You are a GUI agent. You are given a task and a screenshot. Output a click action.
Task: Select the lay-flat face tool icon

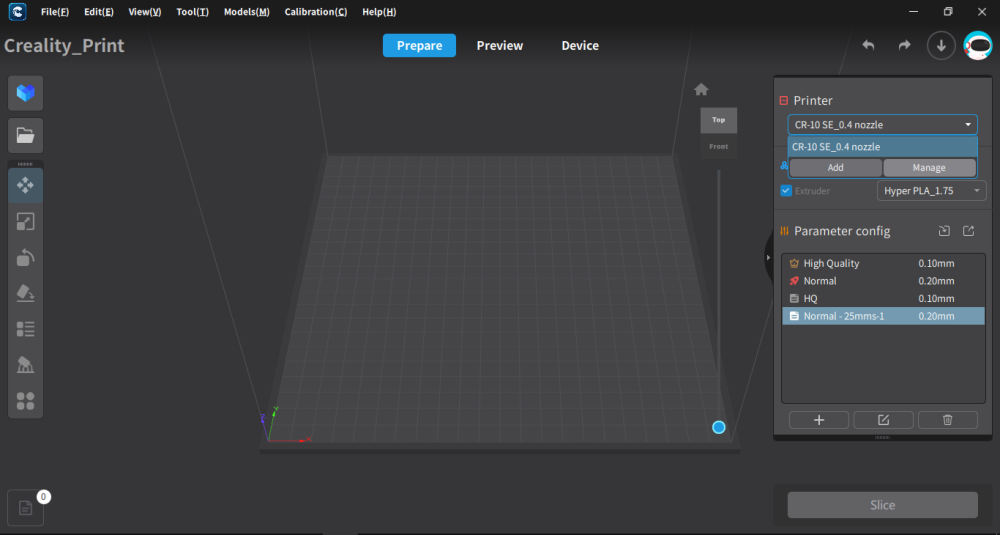[x=26, y=293]
